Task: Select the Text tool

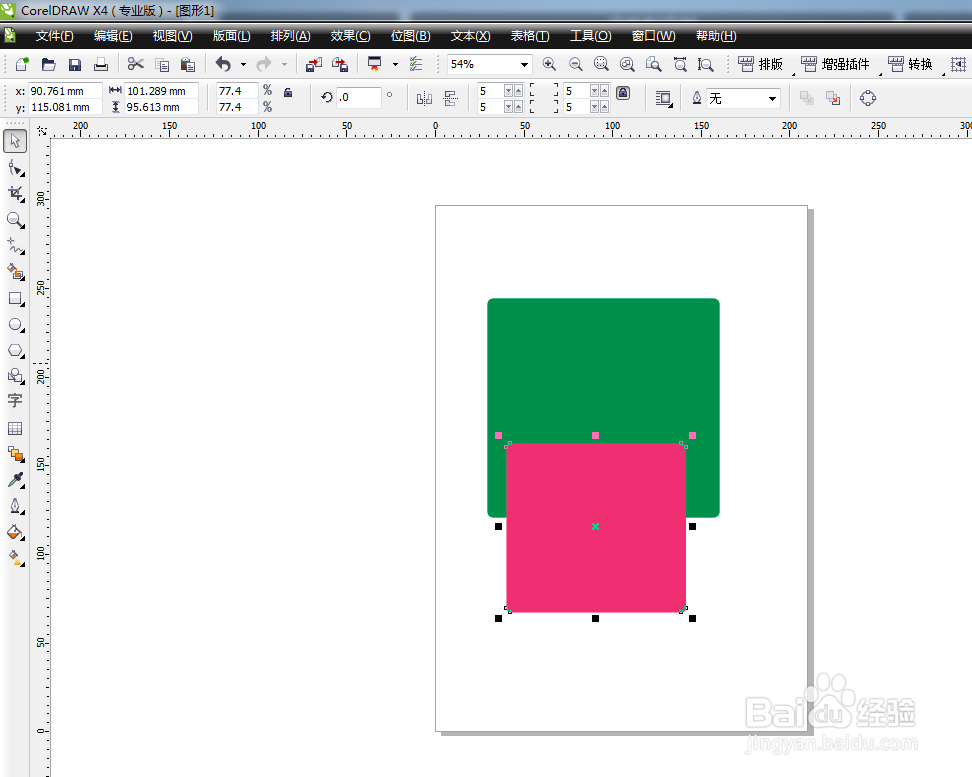Action: (x=15, y=401)
